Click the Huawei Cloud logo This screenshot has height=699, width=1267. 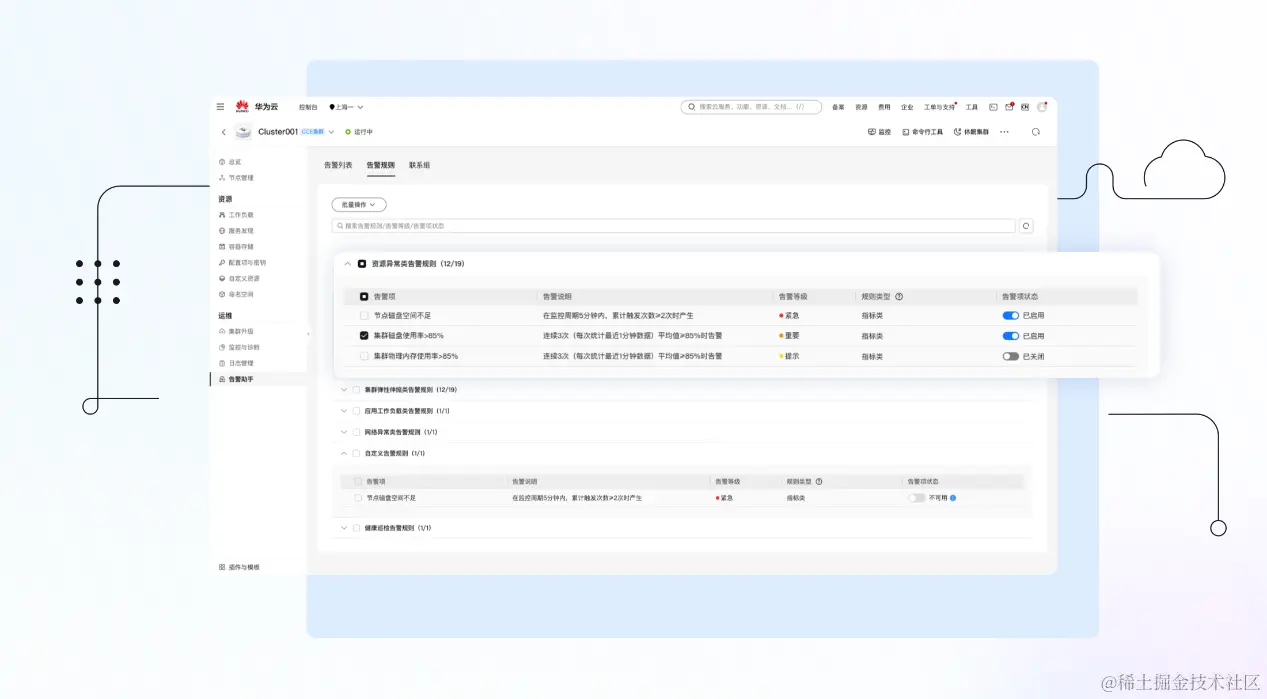point(257,106)
